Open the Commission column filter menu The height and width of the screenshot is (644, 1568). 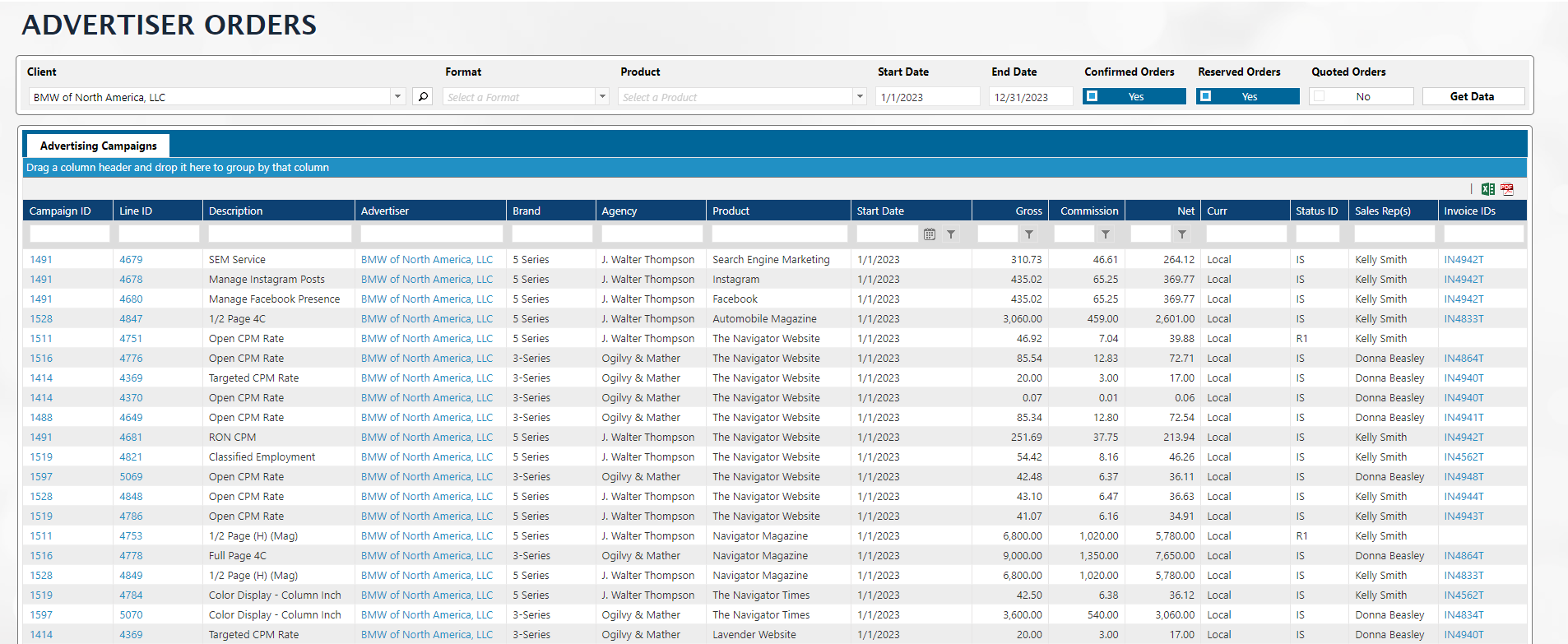[x=1106, y=234]
